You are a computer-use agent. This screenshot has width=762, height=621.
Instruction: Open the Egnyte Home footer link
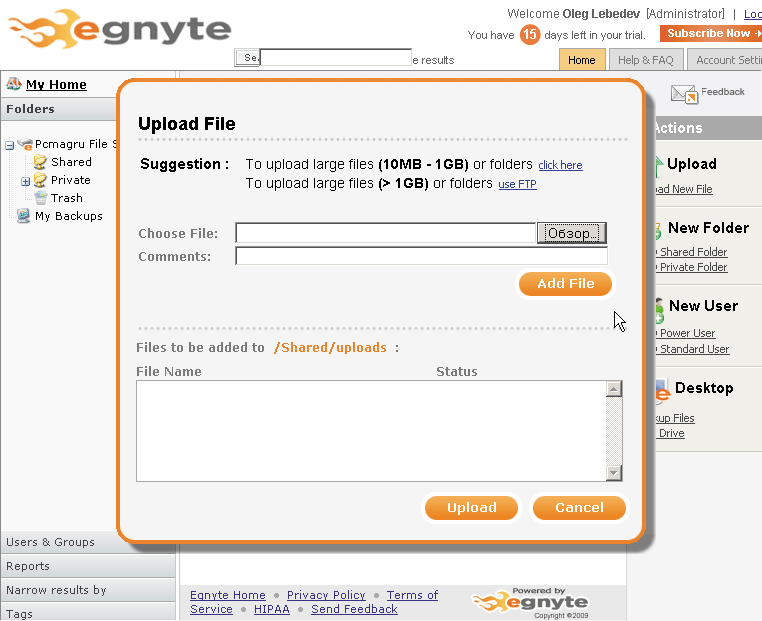click(x=228, y=595)
